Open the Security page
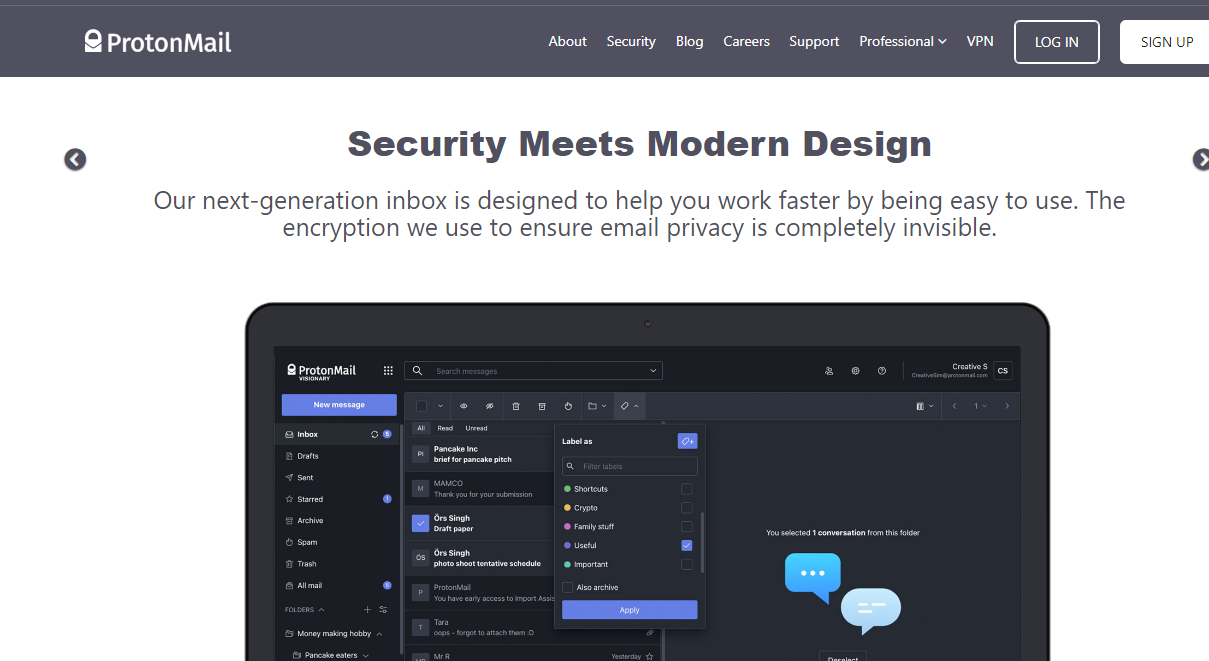 (631, 41)
